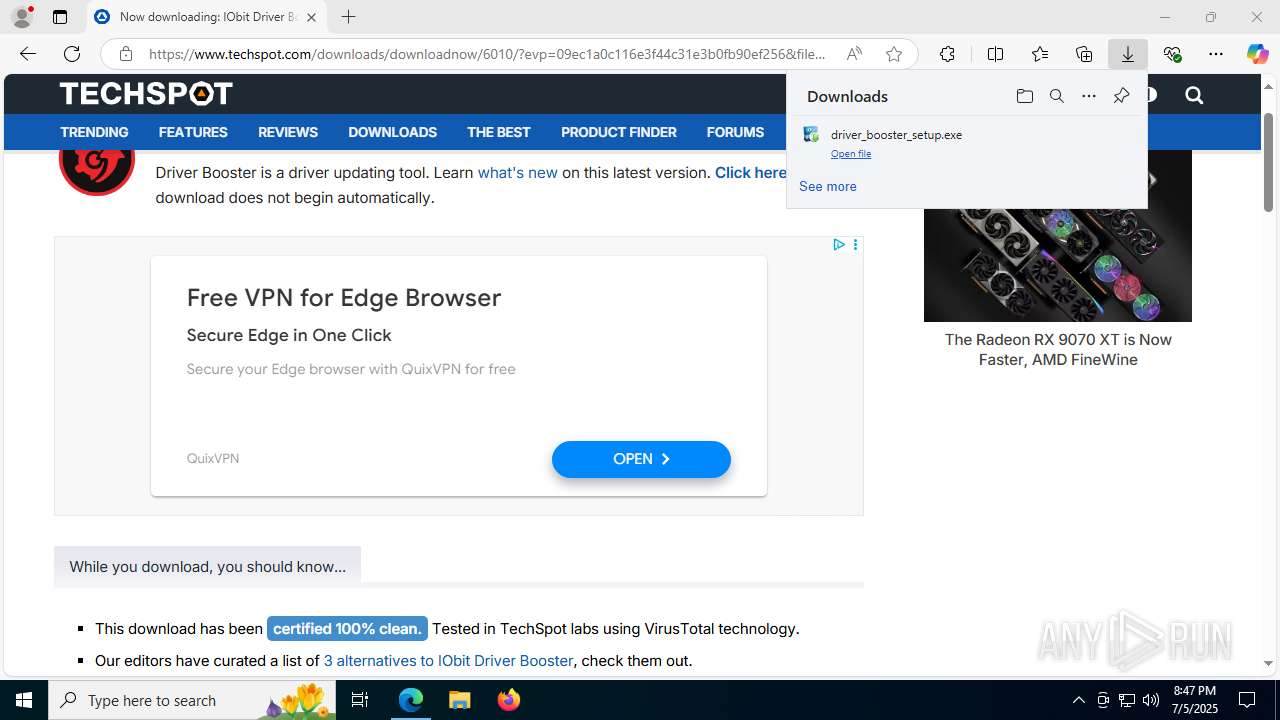The image size is (1280, 720).
Task: Show hidden system tray icons
Action: pos(1078,700)
